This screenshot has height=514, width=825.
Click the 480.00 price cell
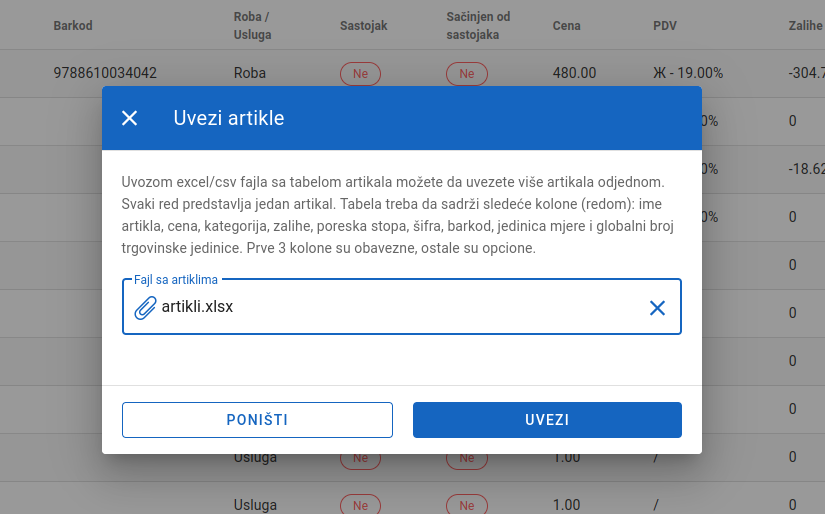pos(575,73)
